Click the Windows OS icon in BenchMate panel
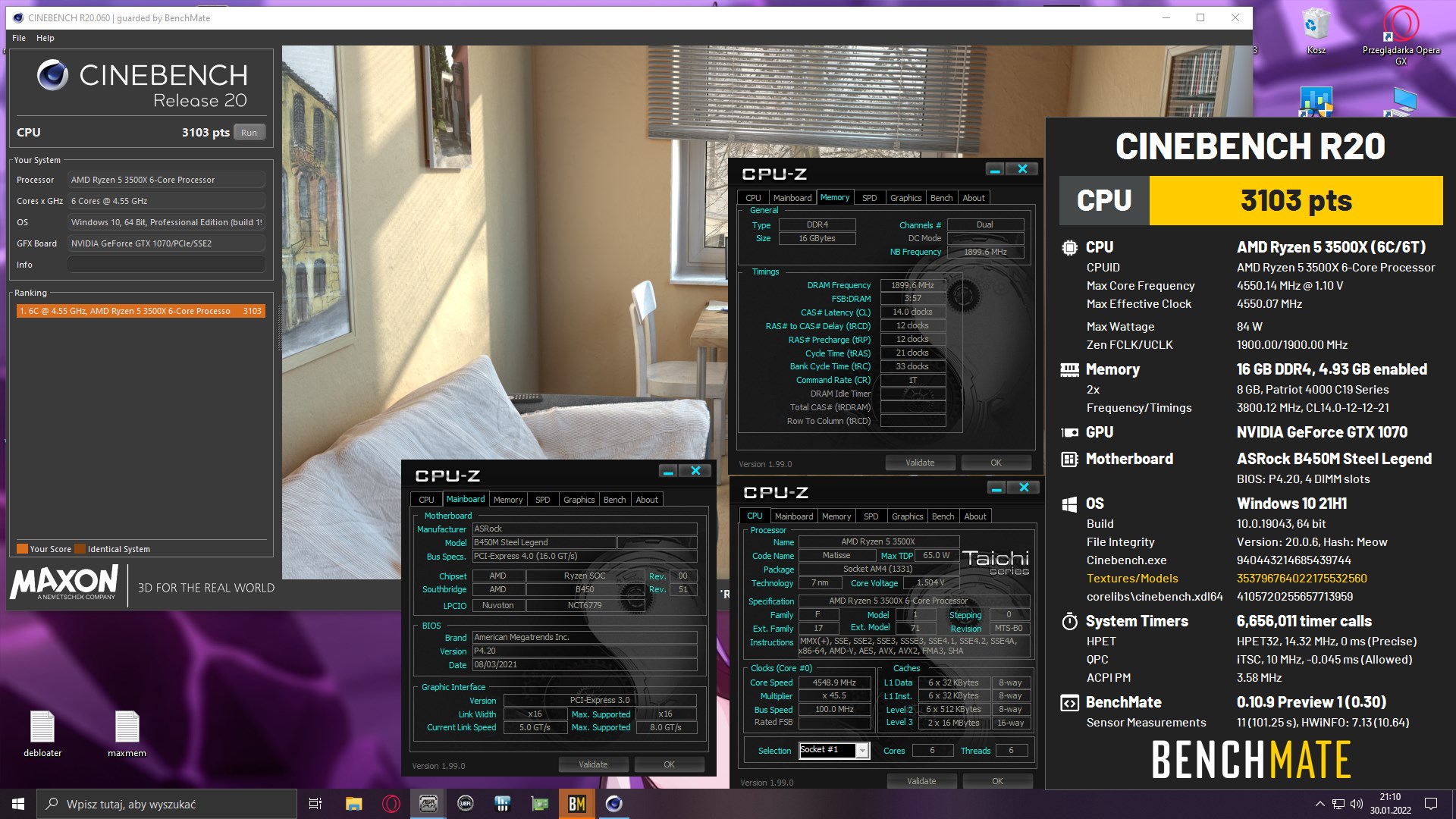This screenshot has width=1456, height=819. tap(1069, 504)
